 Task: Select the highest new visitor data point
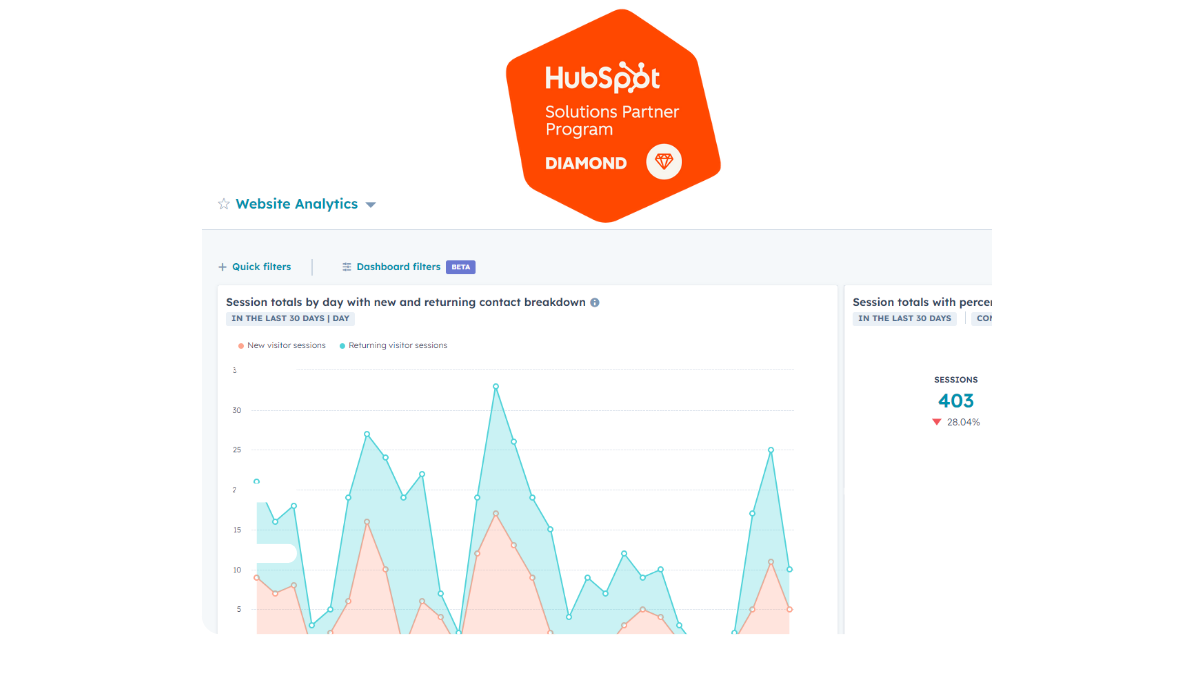[x=495, y=514]
